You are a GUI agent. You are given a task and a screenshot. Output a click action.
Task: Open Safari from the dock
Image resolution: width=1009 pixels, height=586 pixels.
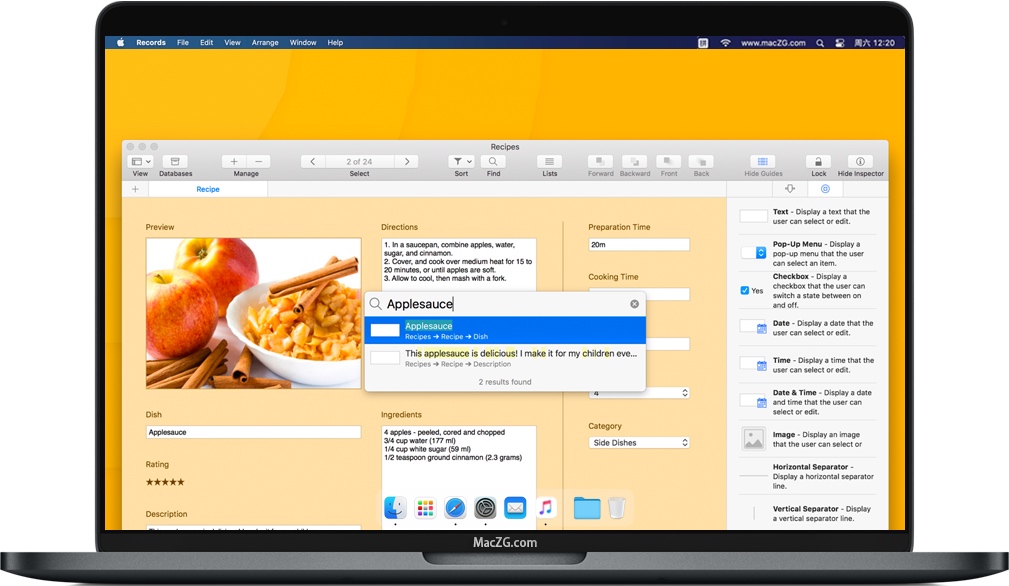click(x=455, y=508)
